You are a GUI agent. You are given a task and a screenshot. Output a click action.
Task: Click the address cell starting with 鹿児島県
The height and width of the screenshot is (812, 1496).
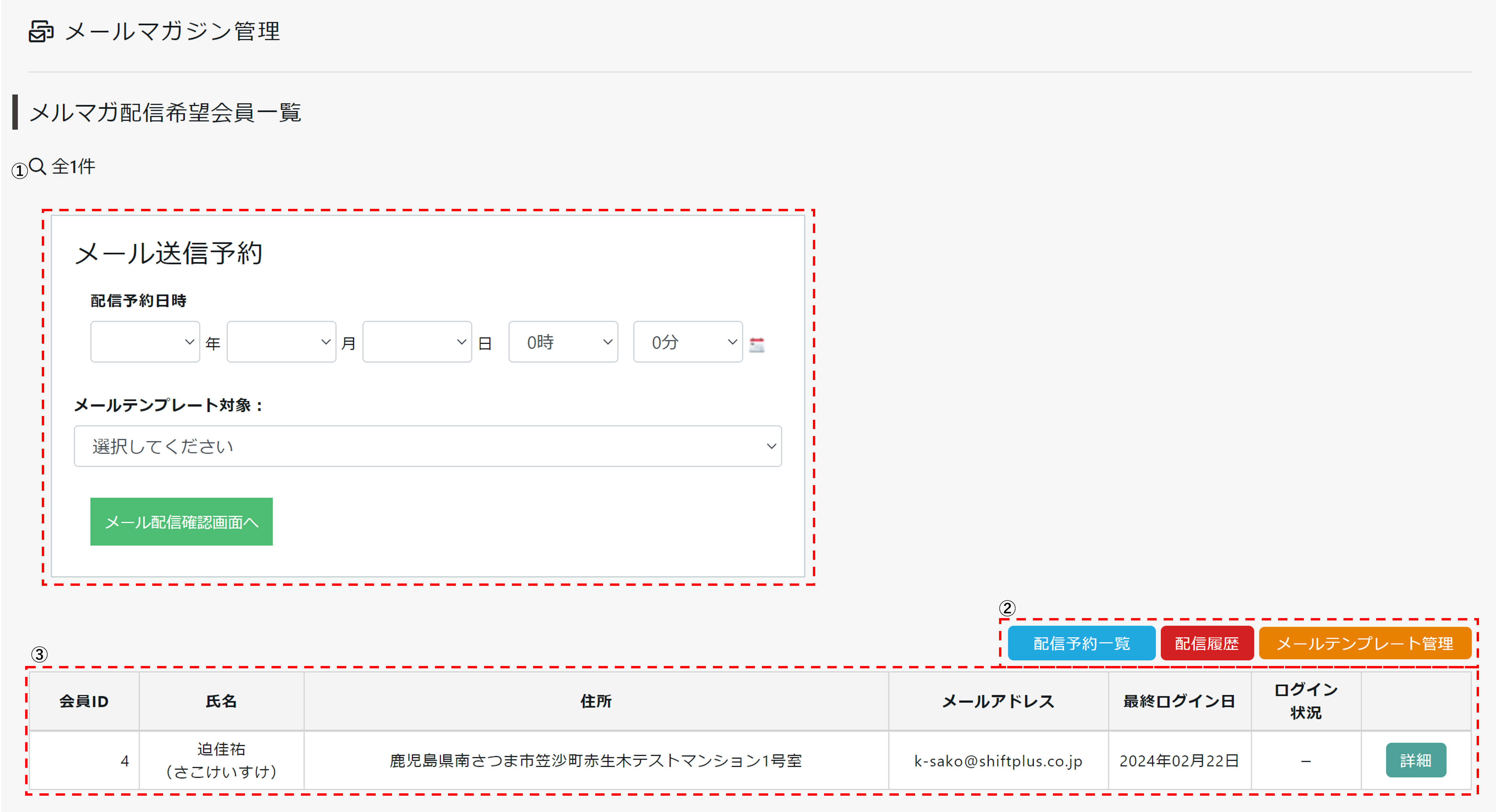click(x=595, y=761)
